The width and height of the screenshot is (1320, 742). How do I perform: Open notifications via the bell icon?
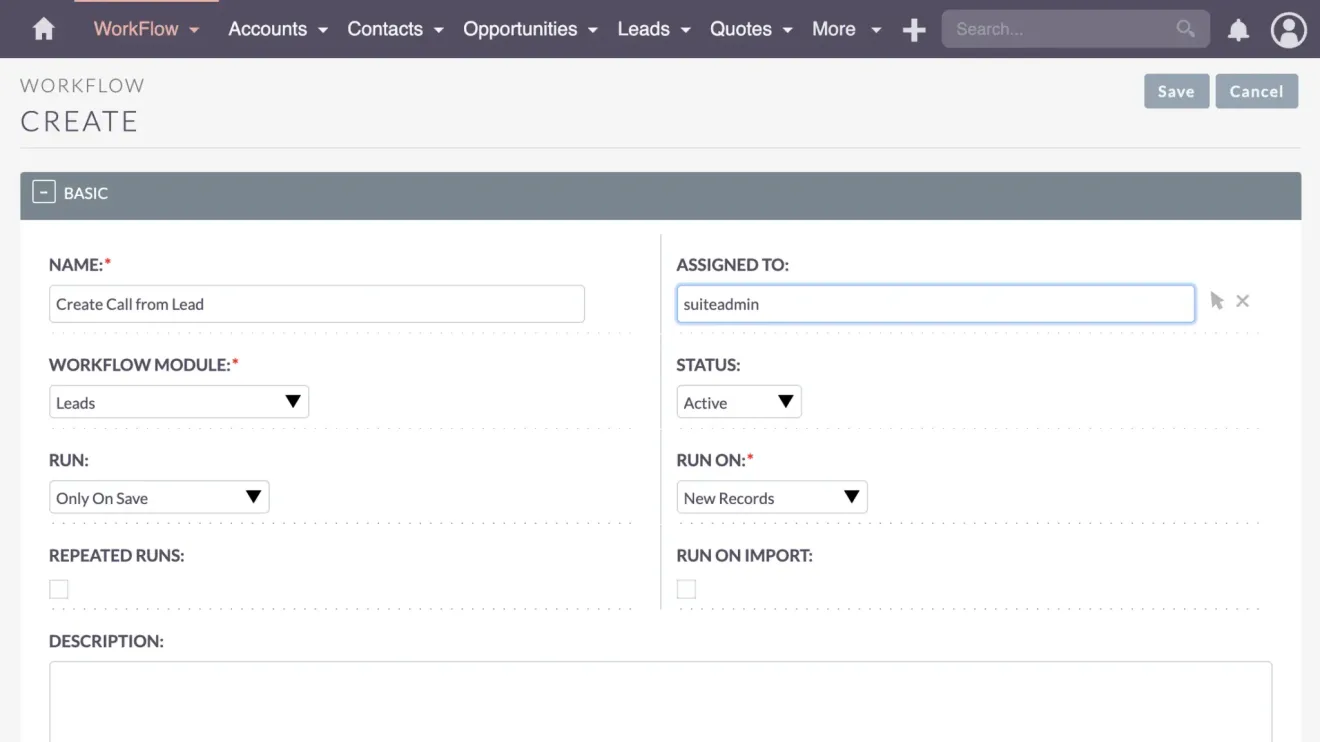click(x=1238, y=30)
